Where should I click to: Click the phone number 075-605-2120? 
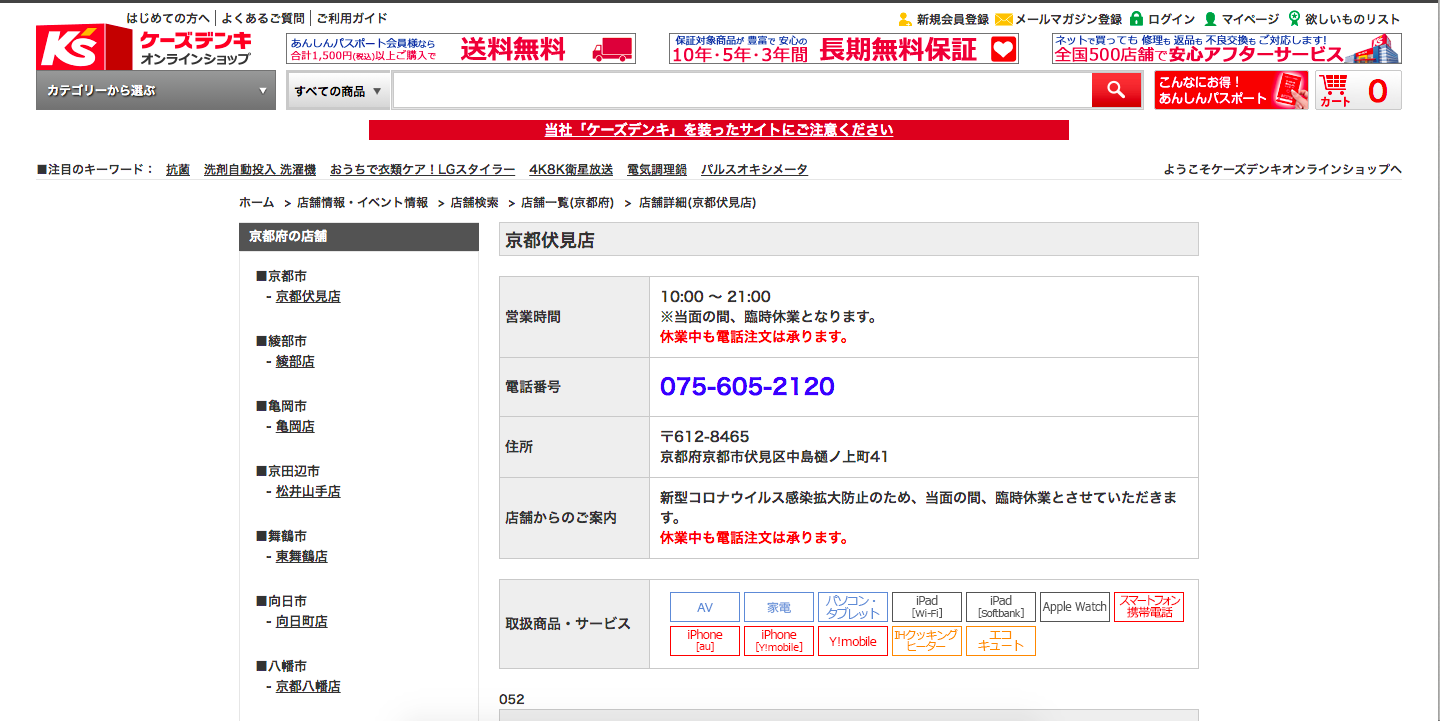[x=747, y=386]
